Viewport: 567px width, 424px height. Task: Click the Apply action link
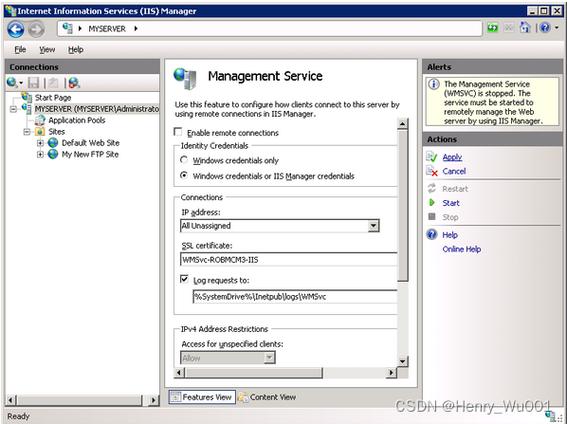pos(452,157)
